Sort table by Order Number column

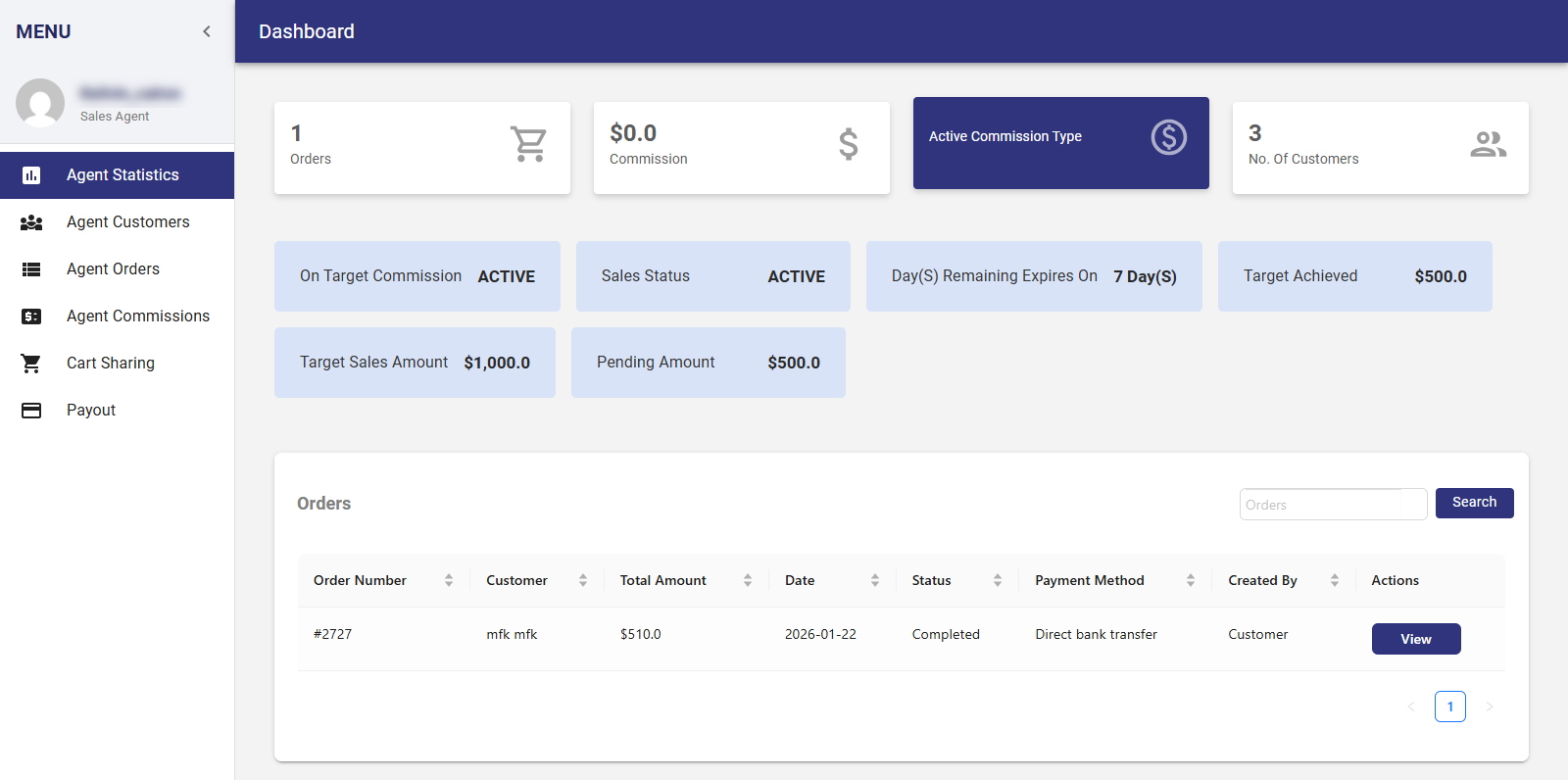449,580
